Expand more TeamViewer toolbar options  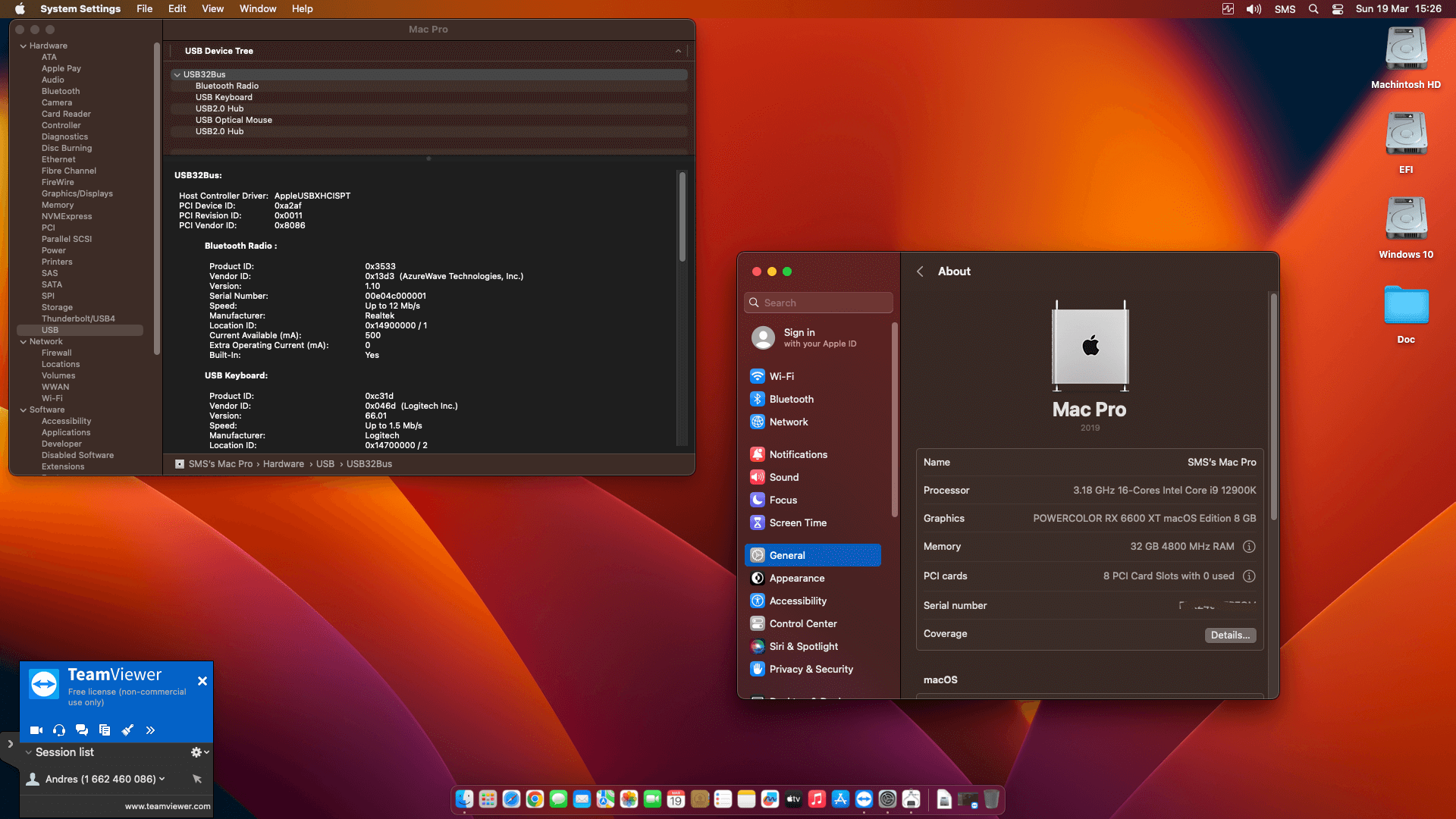[x=150, y=730]
